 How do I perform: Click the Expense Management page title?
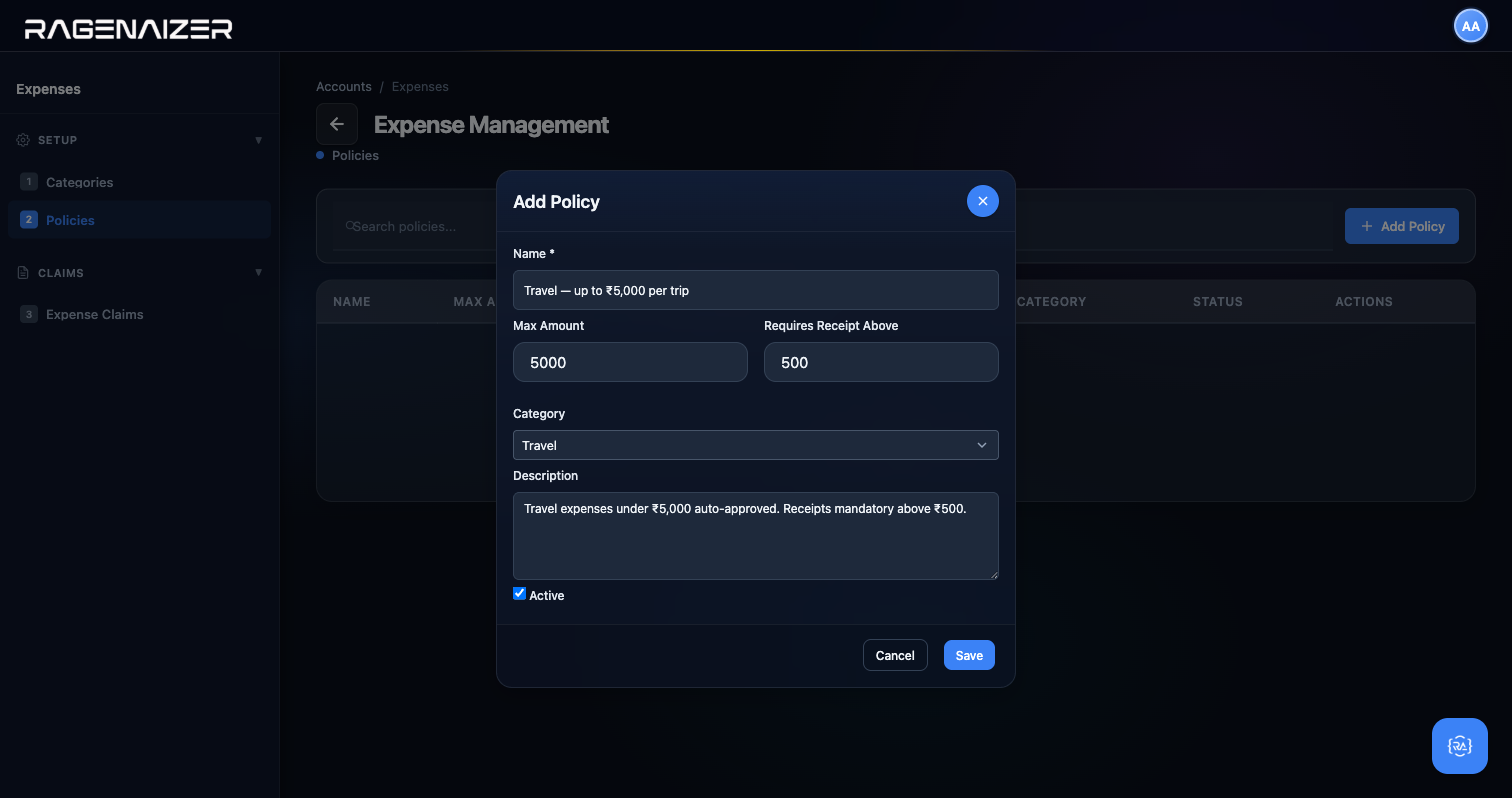pos(491,124)
